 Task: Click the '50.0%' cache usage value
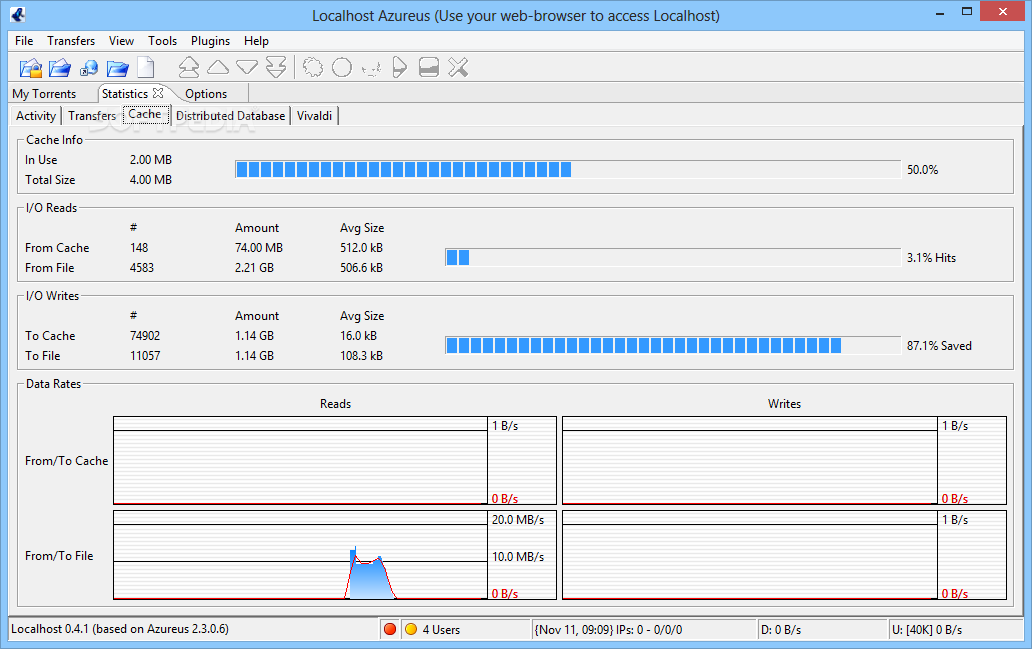[x=922, y=170]
